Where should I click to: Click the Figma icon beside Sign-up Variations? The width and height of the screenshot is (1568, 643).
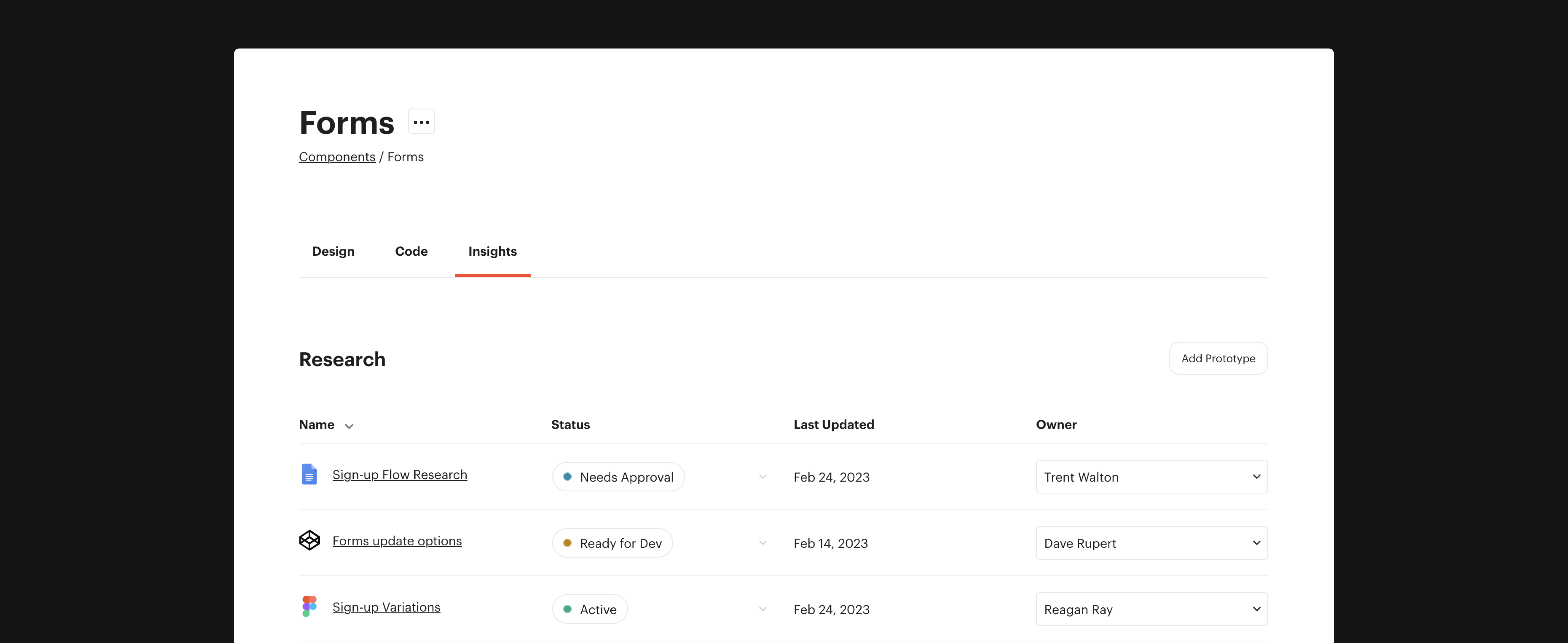point(309,607)
